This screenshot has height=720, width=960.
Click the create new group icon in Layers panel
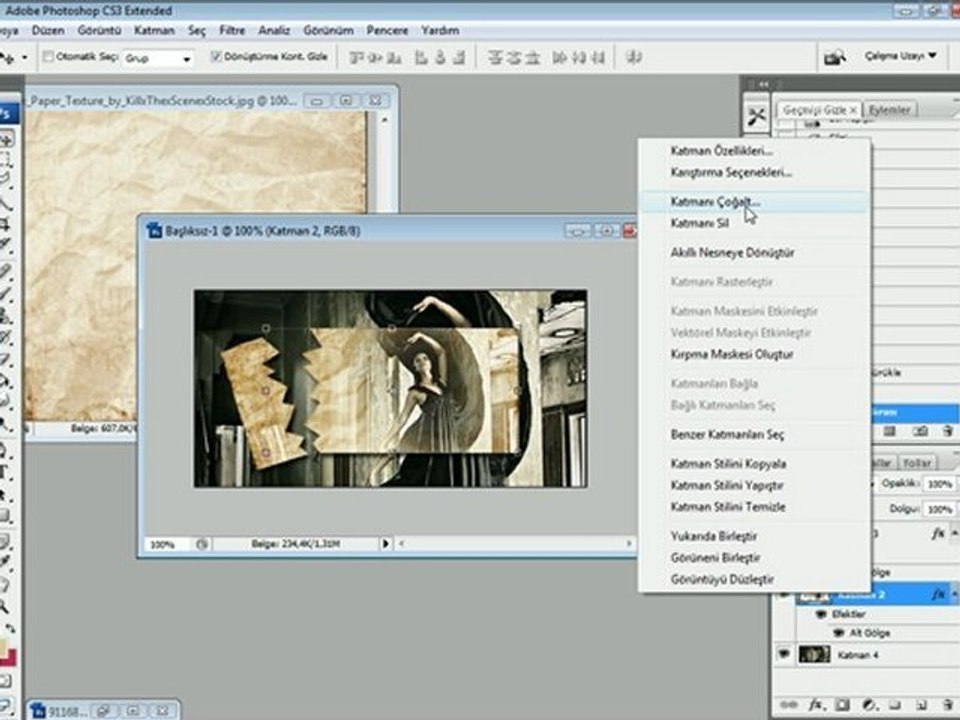(x=894, y=705)
